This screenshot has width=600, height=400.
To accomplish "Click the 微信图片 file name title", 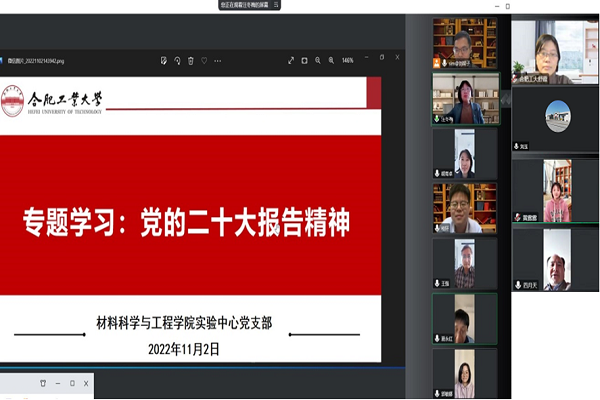I will 37,60.
